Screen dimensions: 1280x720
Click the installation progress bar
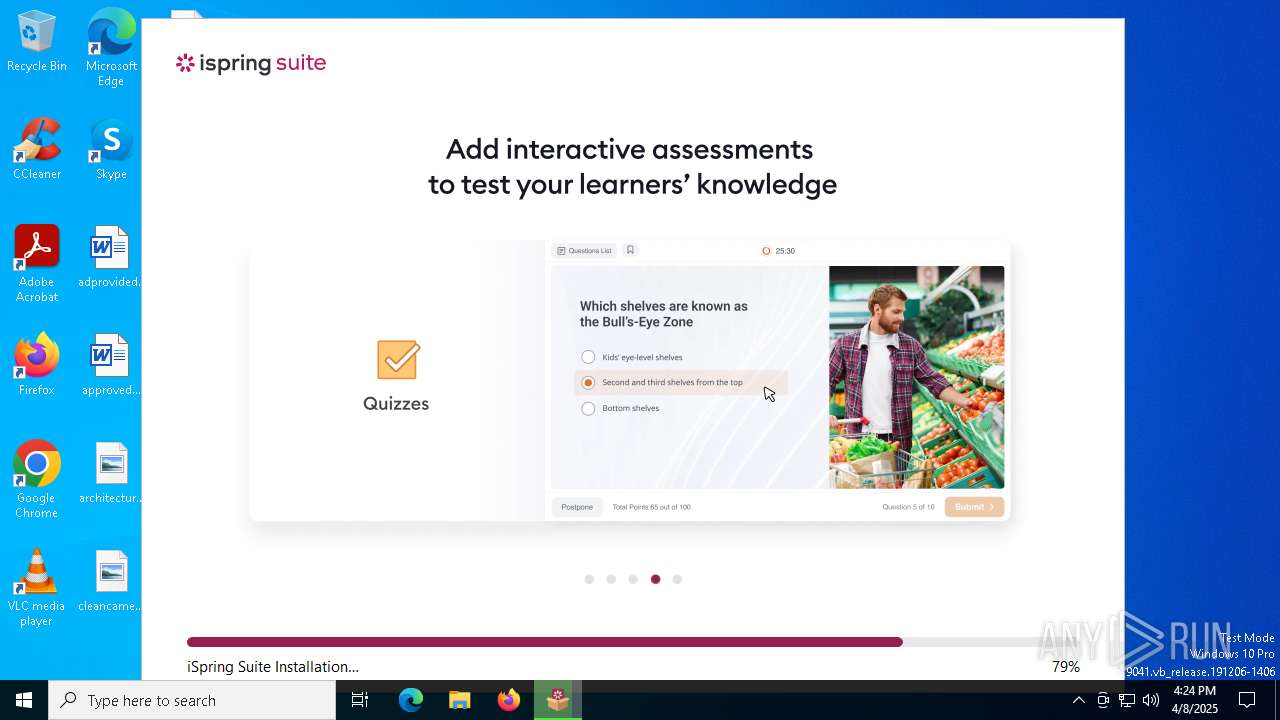pyautogui.click(x=632, y=642)
